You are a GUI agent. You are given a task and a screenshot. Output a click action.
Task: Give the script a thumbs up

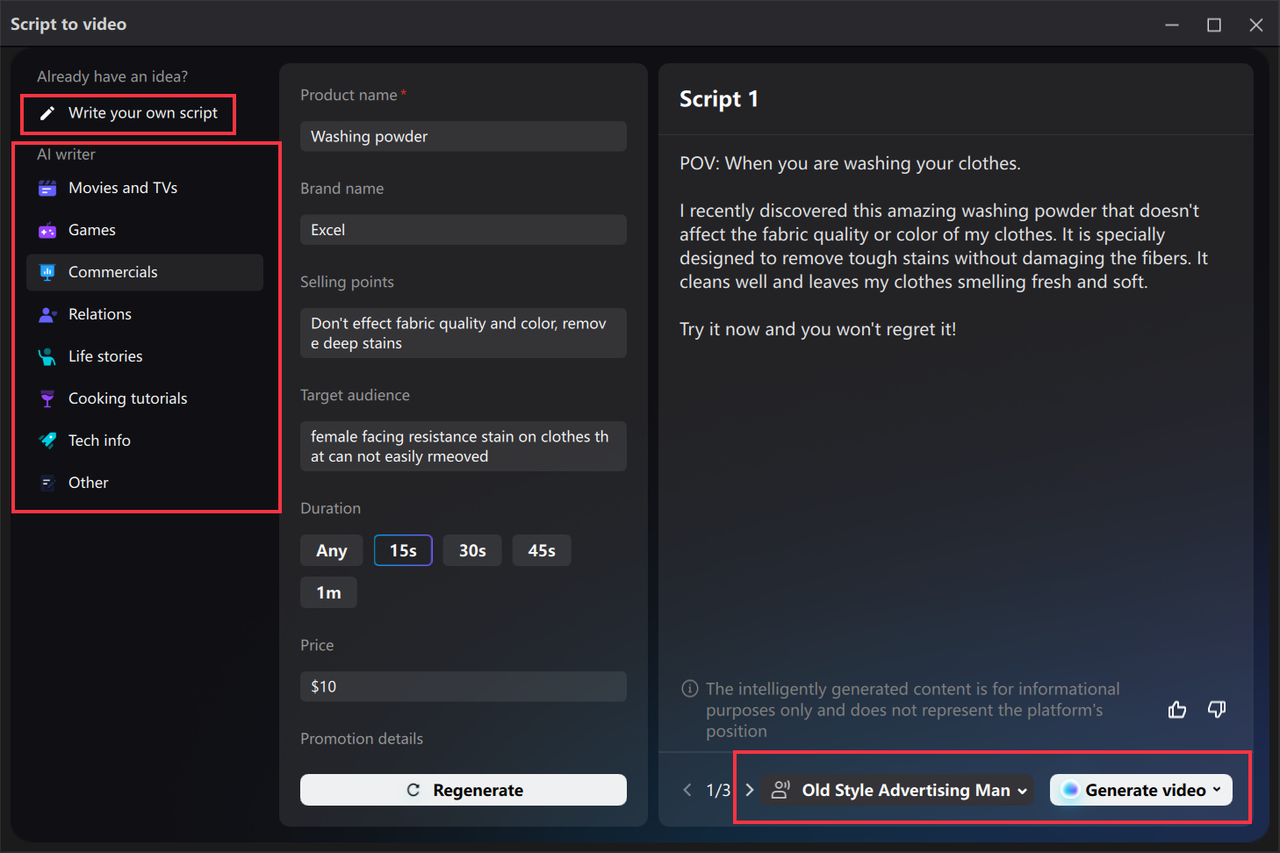[1177, 709]
